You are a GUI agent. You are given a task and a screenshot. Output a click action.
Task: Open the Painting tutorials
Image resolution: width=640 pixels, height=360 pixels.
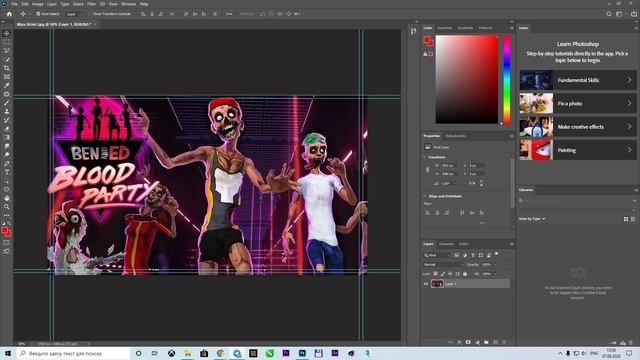(x=578, y=150)
